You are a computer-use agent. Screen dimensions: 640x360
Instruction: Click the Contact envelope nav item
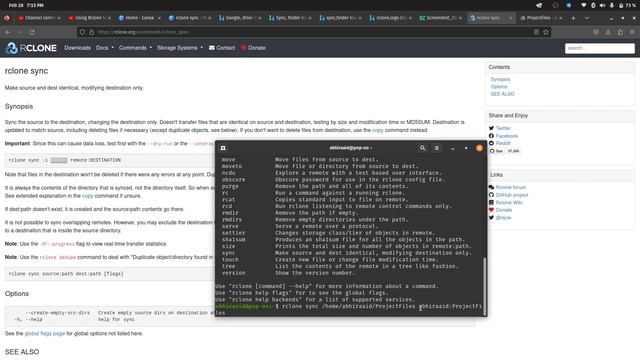[x=222, y=48]
